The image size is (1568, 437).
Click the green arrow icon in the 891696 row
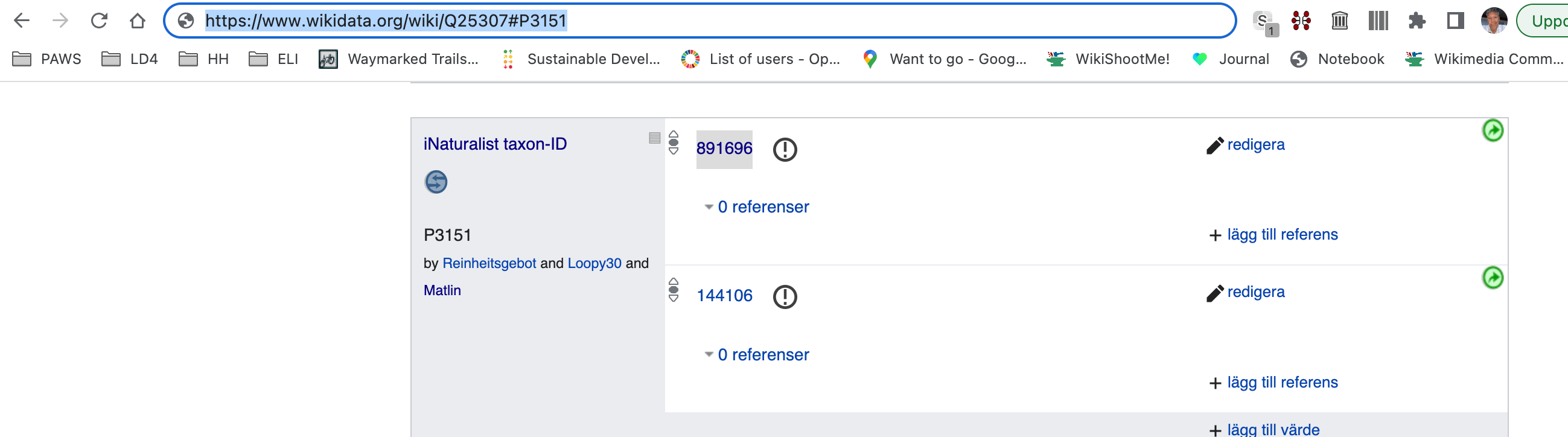1492,130
